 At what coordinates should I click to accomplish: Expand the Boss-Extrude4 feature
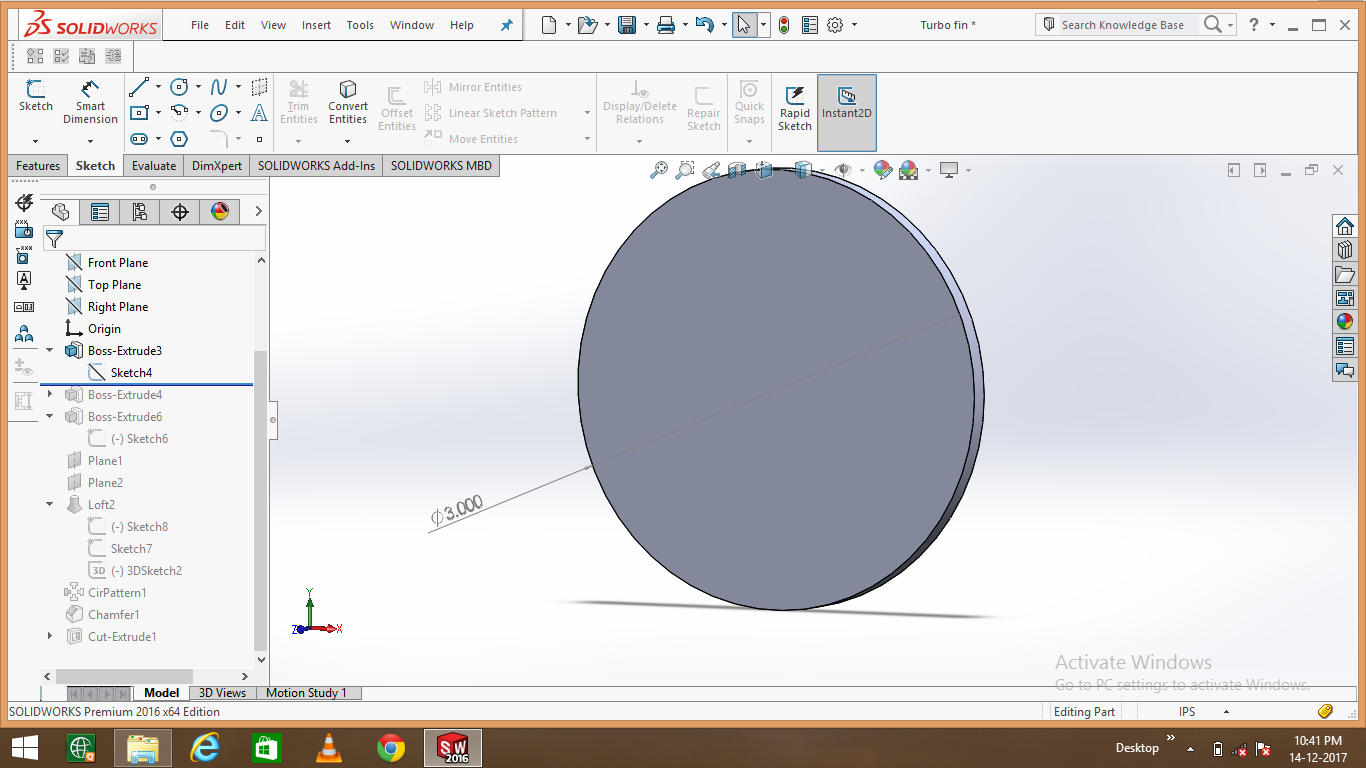(50, 395)
